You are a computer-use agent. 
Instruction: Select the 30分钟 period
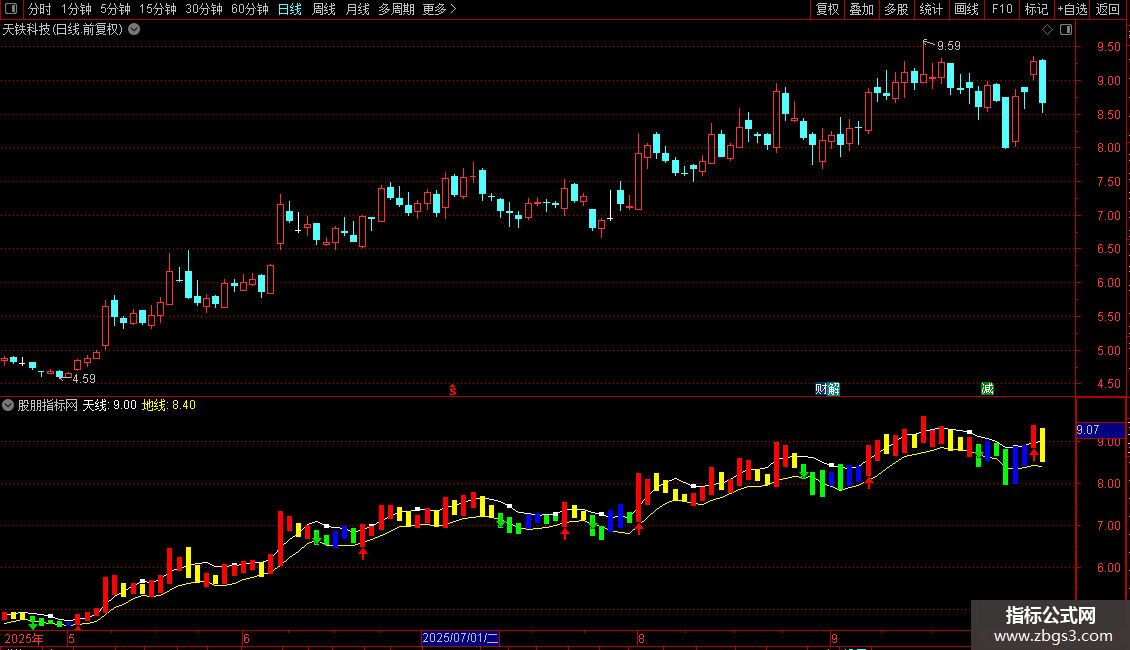(x=203, y=9)
